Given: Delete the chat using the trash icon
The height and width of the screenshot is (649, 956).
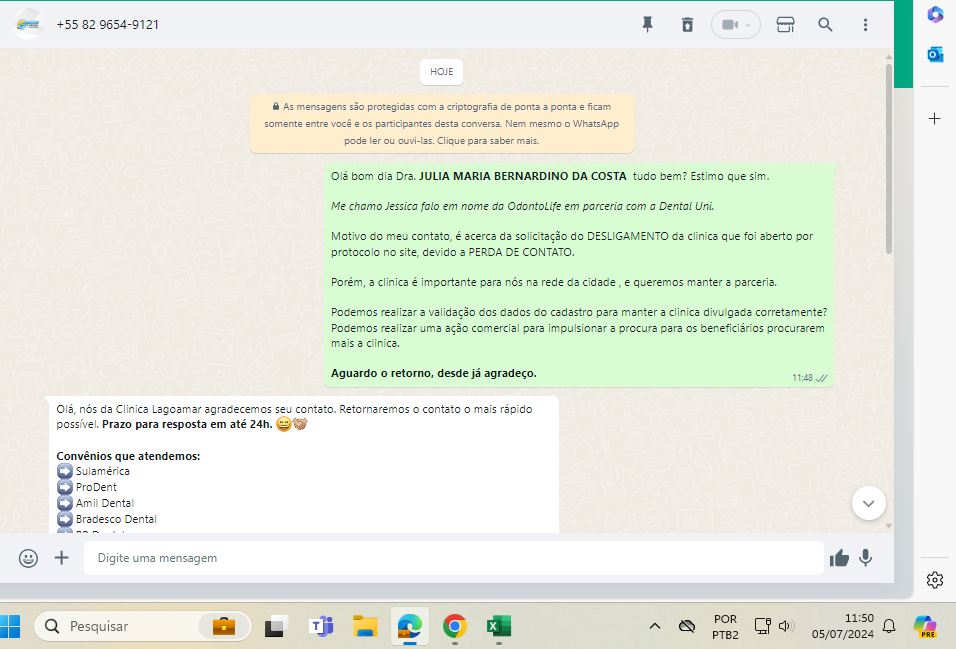Looking at the screenshot, I should 687,24.
